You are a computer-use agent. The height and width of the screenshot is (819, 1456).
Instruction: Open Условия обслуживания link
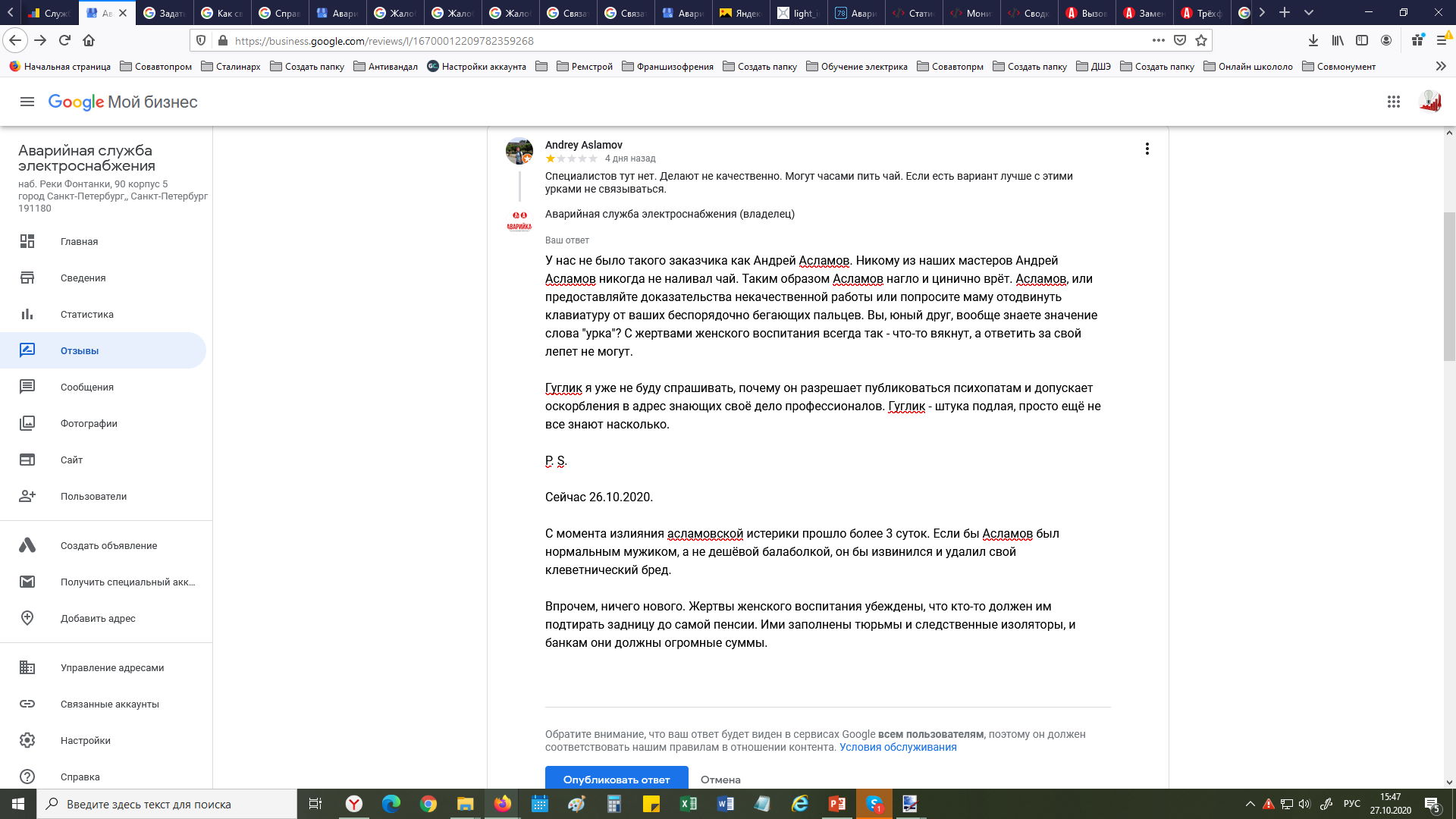coord(897,747)
